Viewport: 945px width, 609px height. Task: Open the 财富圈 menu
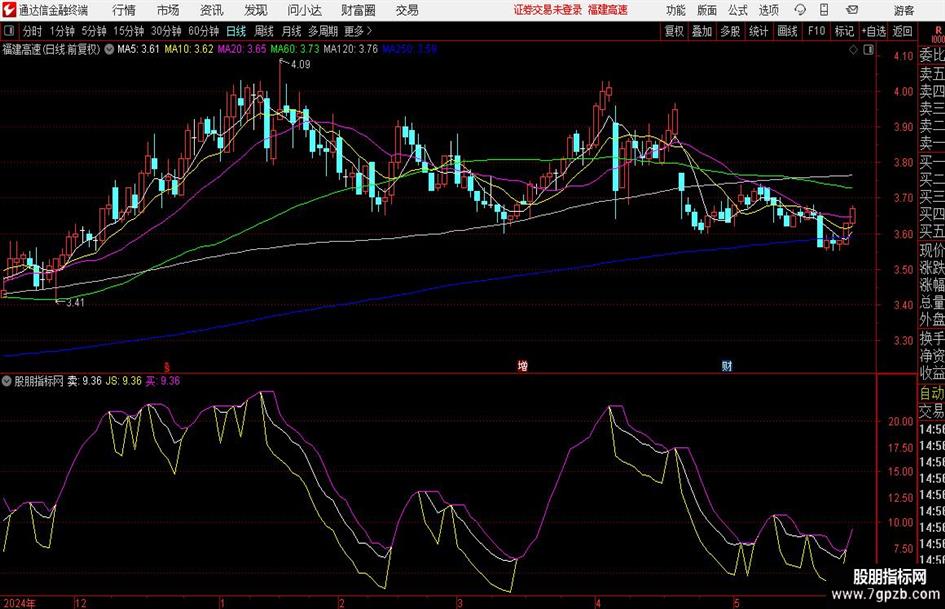[x=358, y=10]
